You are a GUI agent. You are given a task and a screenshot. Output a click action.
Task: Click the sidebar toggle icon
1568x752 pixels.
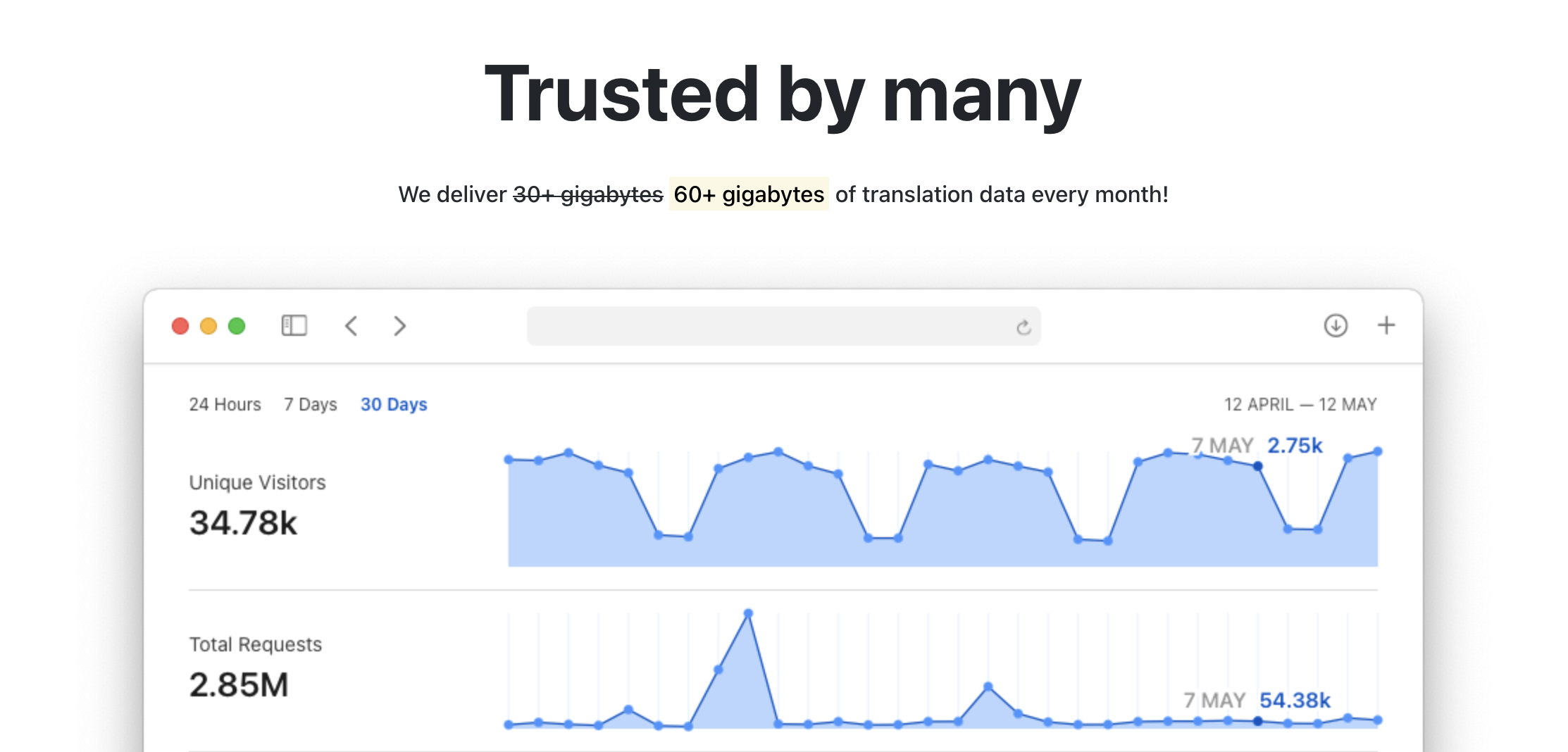click(x=294, y=325)
